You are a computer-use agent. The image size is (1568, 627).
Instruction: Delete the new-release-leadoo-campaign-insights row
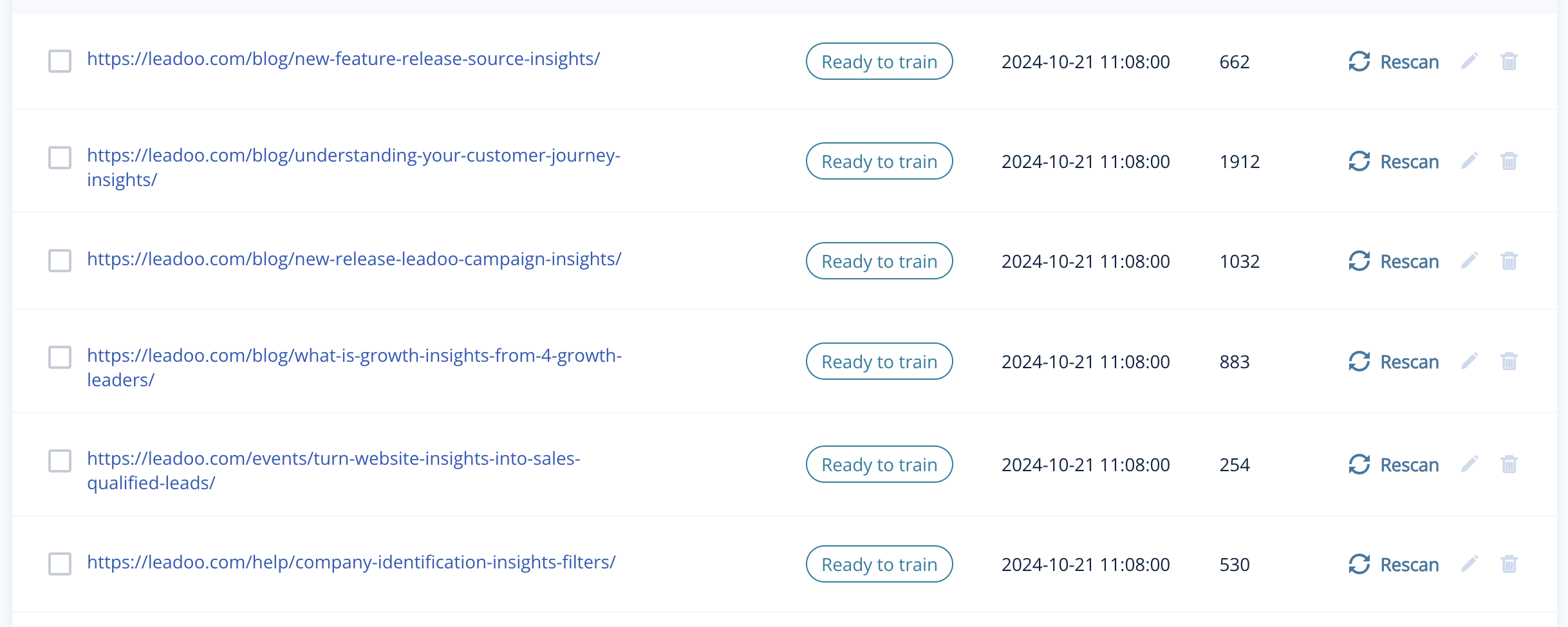click(1509, 261)
